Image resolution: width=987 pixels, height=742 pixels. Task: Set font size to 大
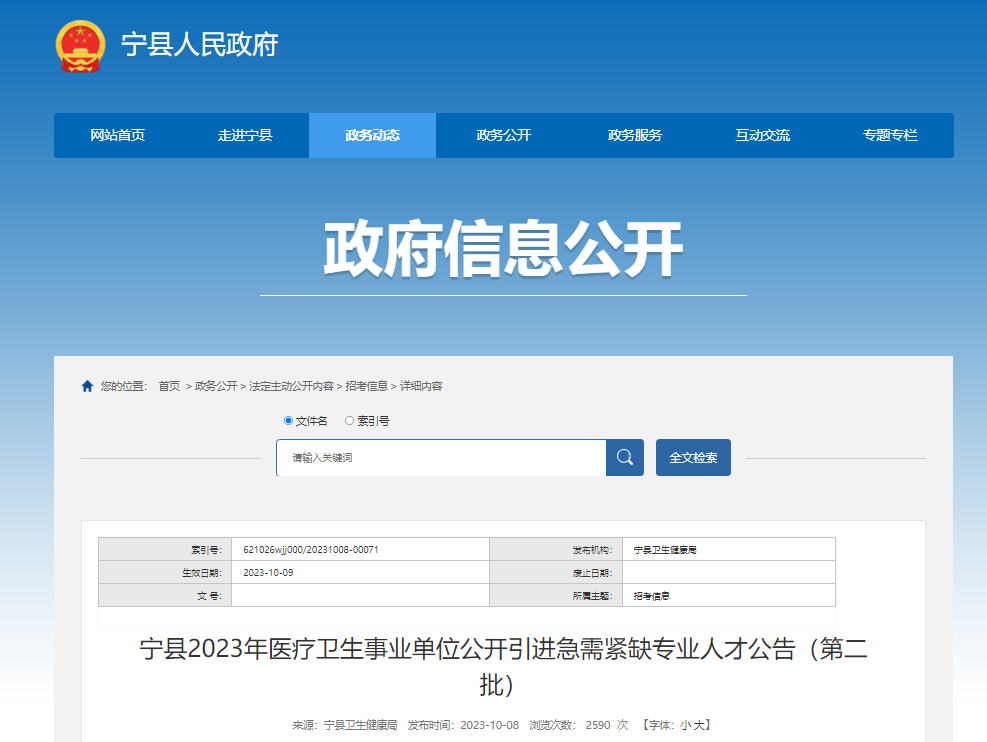pyautogui.click(x=700, y=725)
